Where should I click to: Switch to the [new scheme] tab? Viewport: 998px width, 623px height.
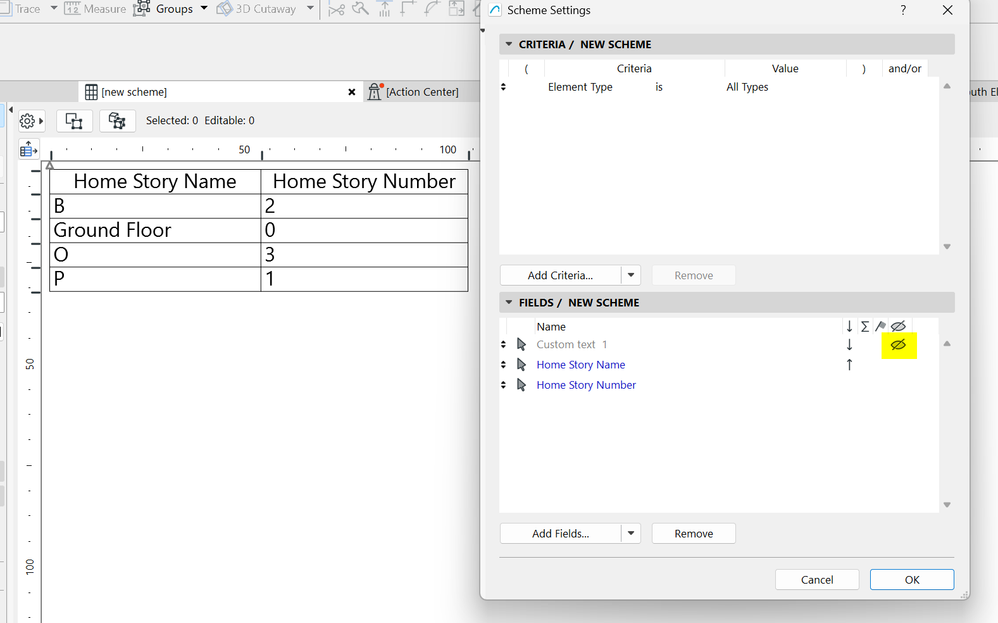220,92
